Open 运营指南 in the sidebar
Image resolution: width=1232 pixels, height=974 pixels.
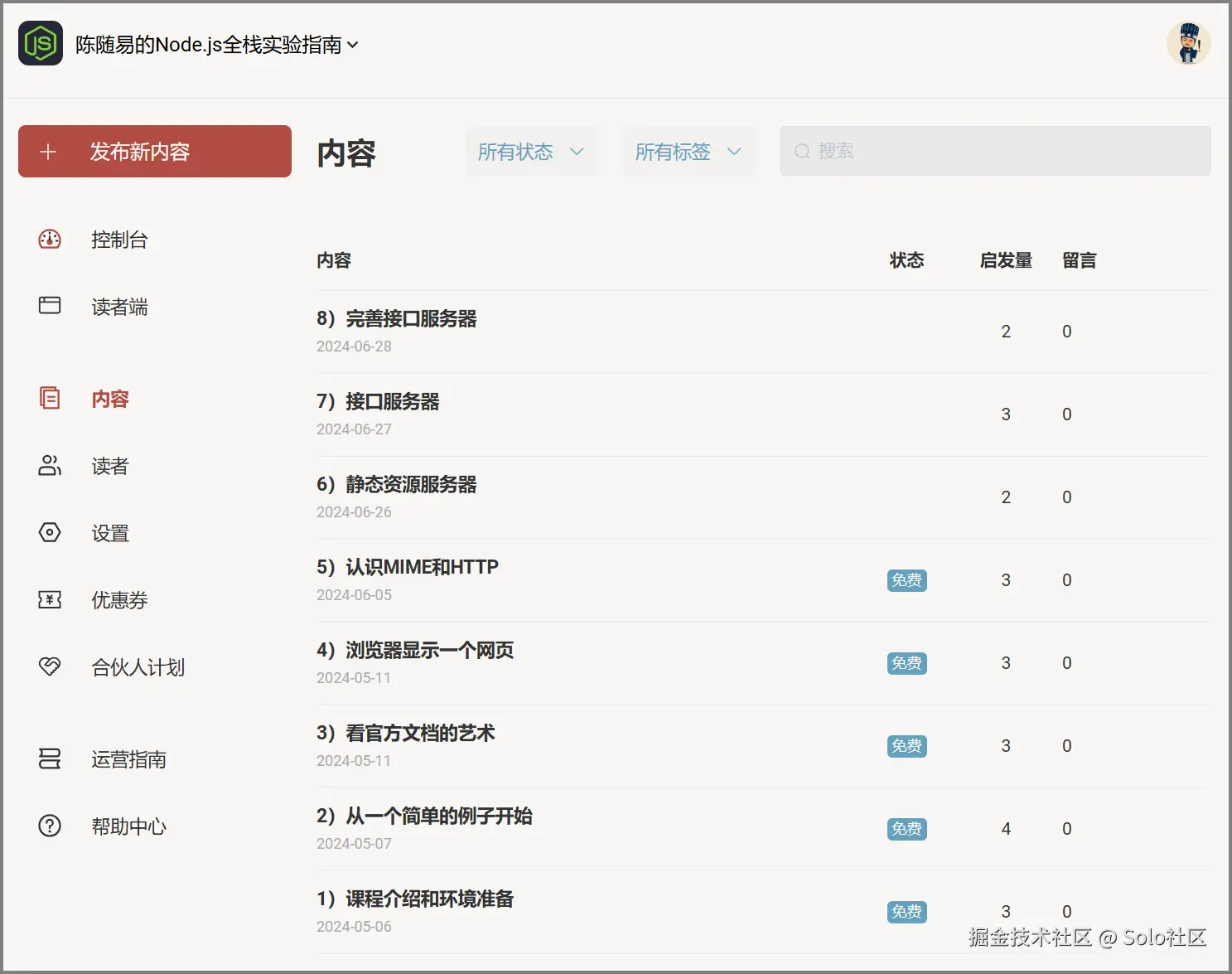(128, 759)
